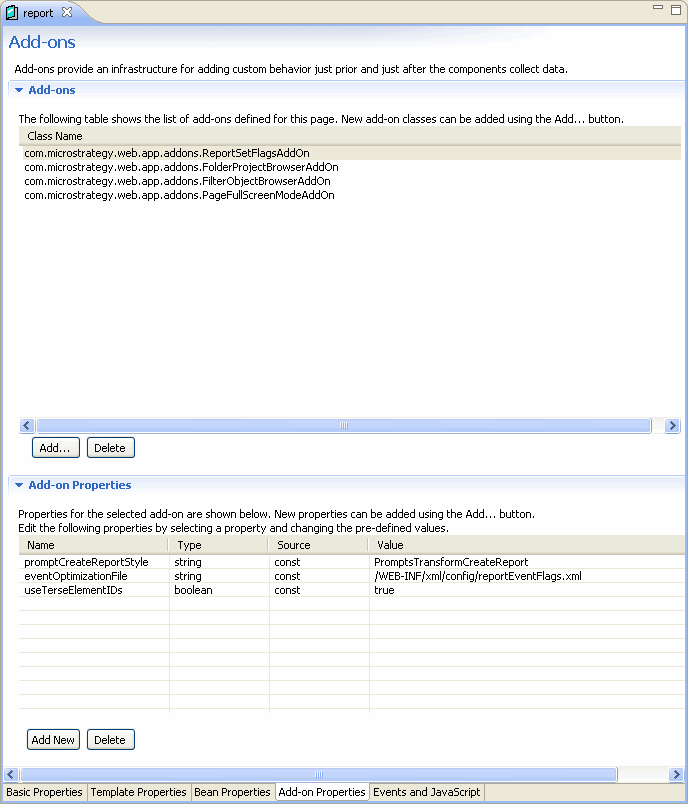Switch to the Add-on Properties tab
This screenshot has width=688, height=804.
pyautogui.click(x=322, y=792)
